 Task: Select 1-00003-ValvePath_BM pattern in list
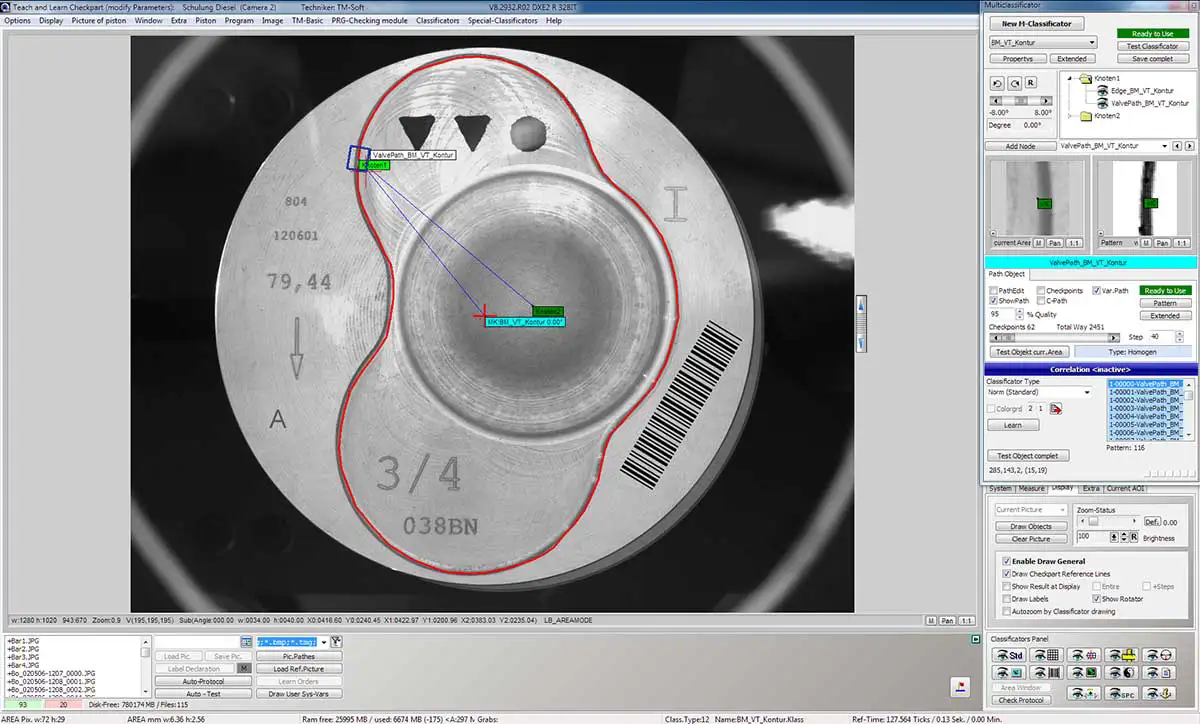click(1145, 408)
